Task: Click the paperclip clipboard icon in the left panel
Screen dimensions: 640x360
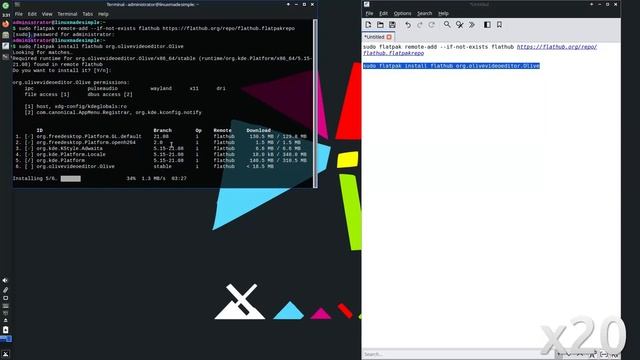Action: point(5,290)
